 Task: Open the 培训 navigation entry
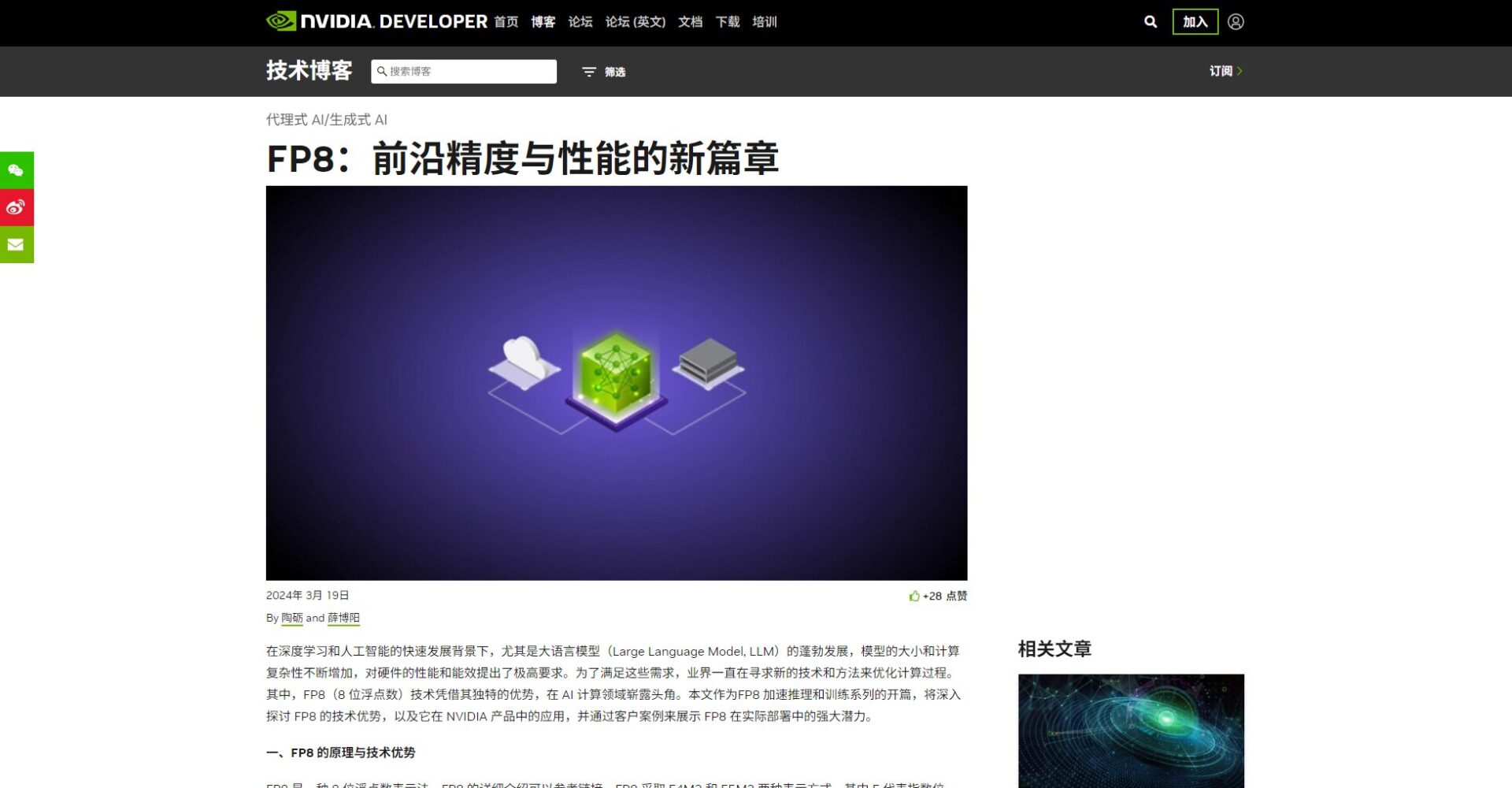pyautogui.click(x=765, y=21)
